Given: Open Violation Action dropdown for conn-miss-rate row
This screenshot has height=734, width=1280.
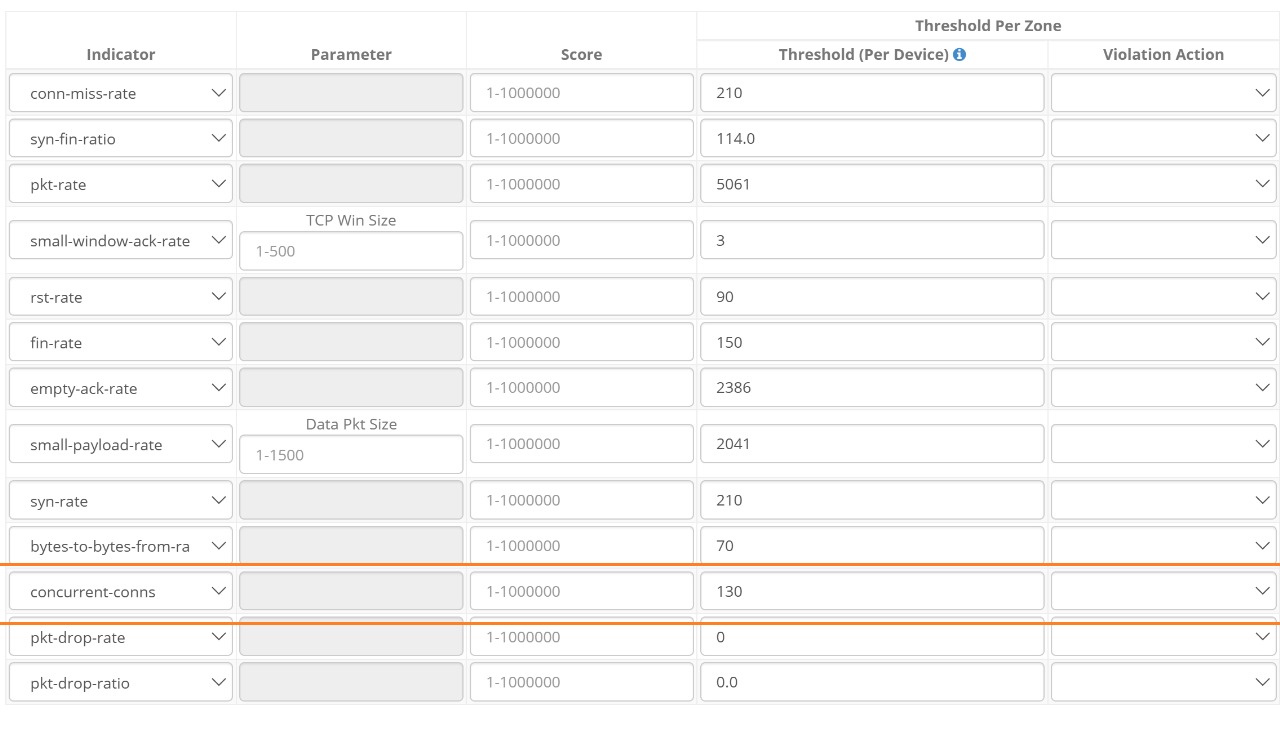Looking at the screenshot, I should pos(1163,93).
